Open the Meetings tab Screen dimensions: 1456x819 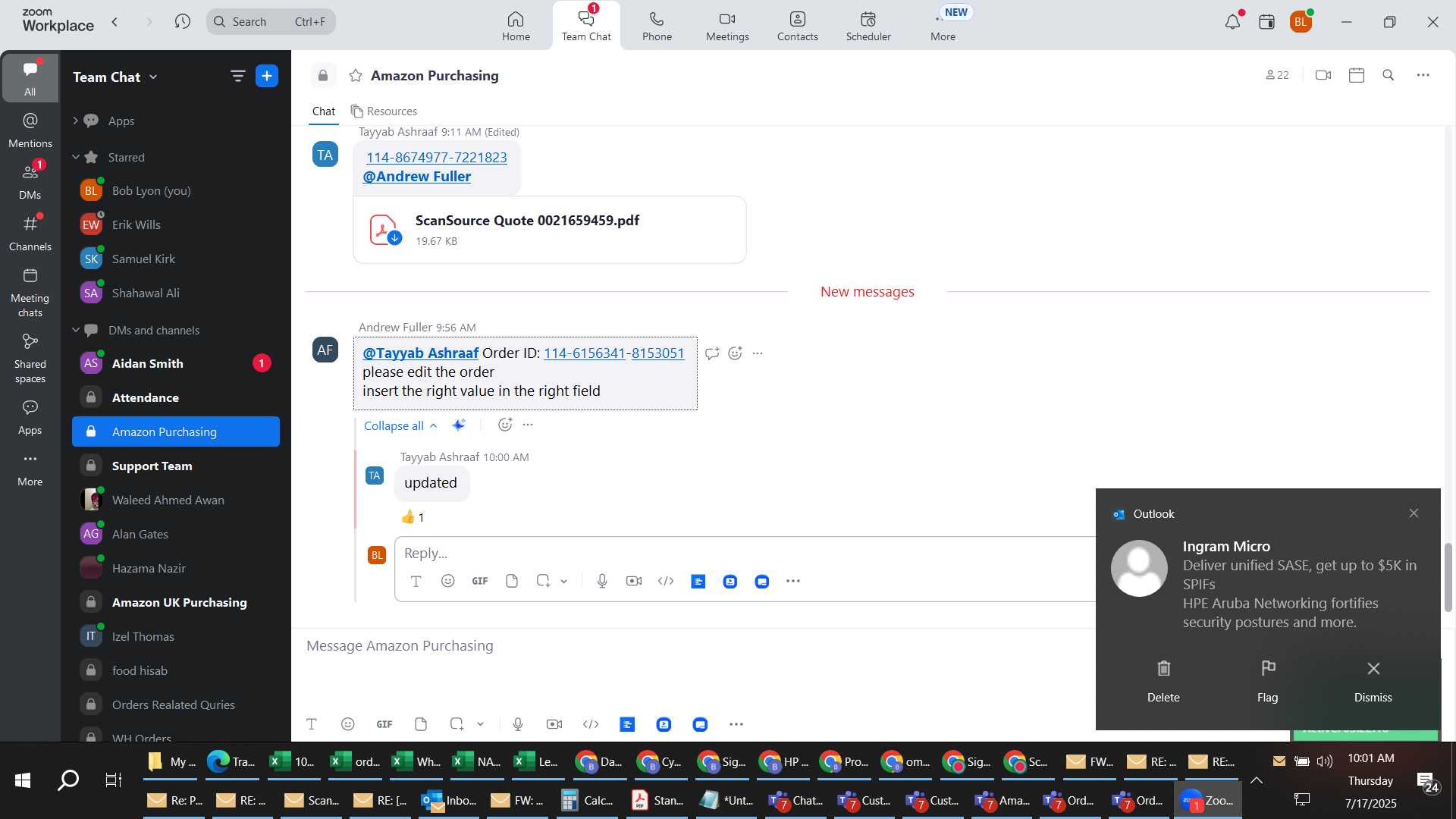727,26
